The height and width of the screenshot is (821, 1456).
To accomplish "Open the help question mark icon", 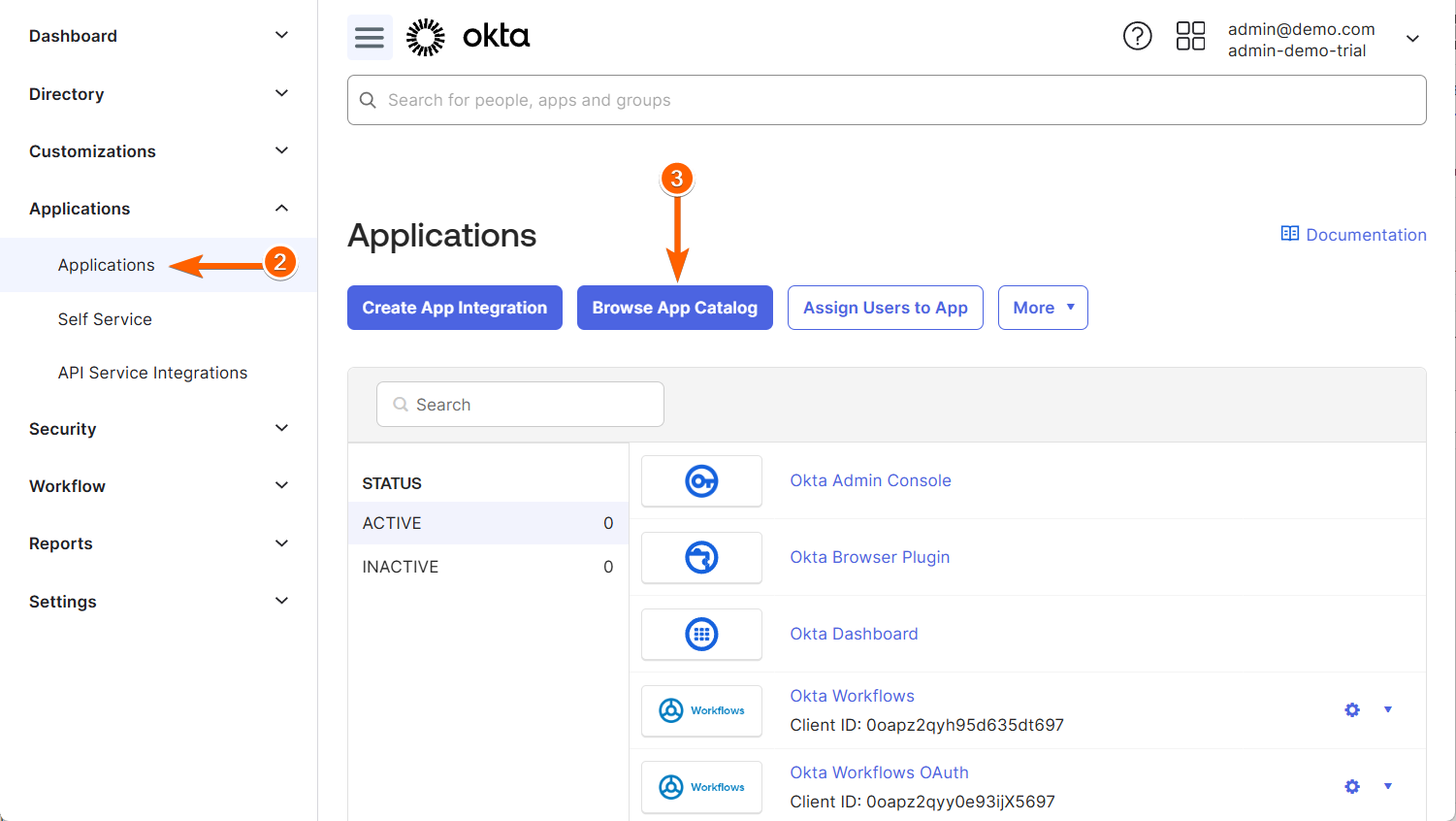I will pyautogui.click(x=1137, y=36).
